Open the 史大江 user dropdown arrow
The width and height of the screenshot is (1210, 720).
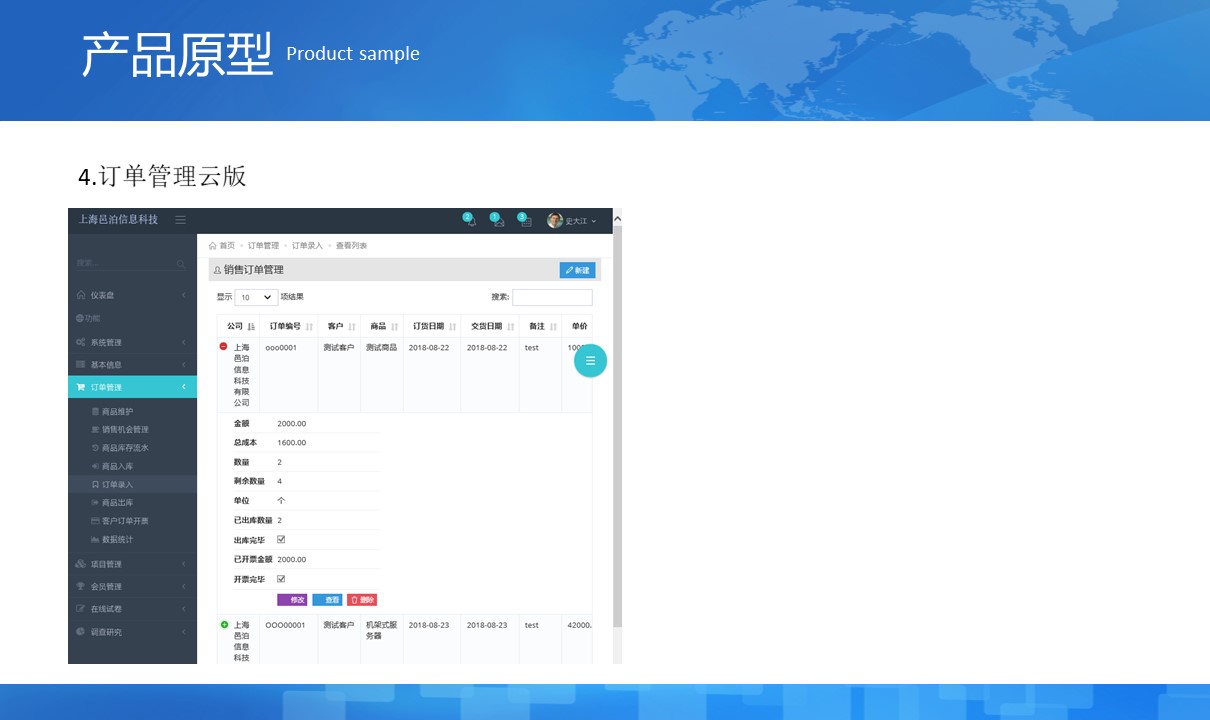pyautogui.click(x=594, y=221)
